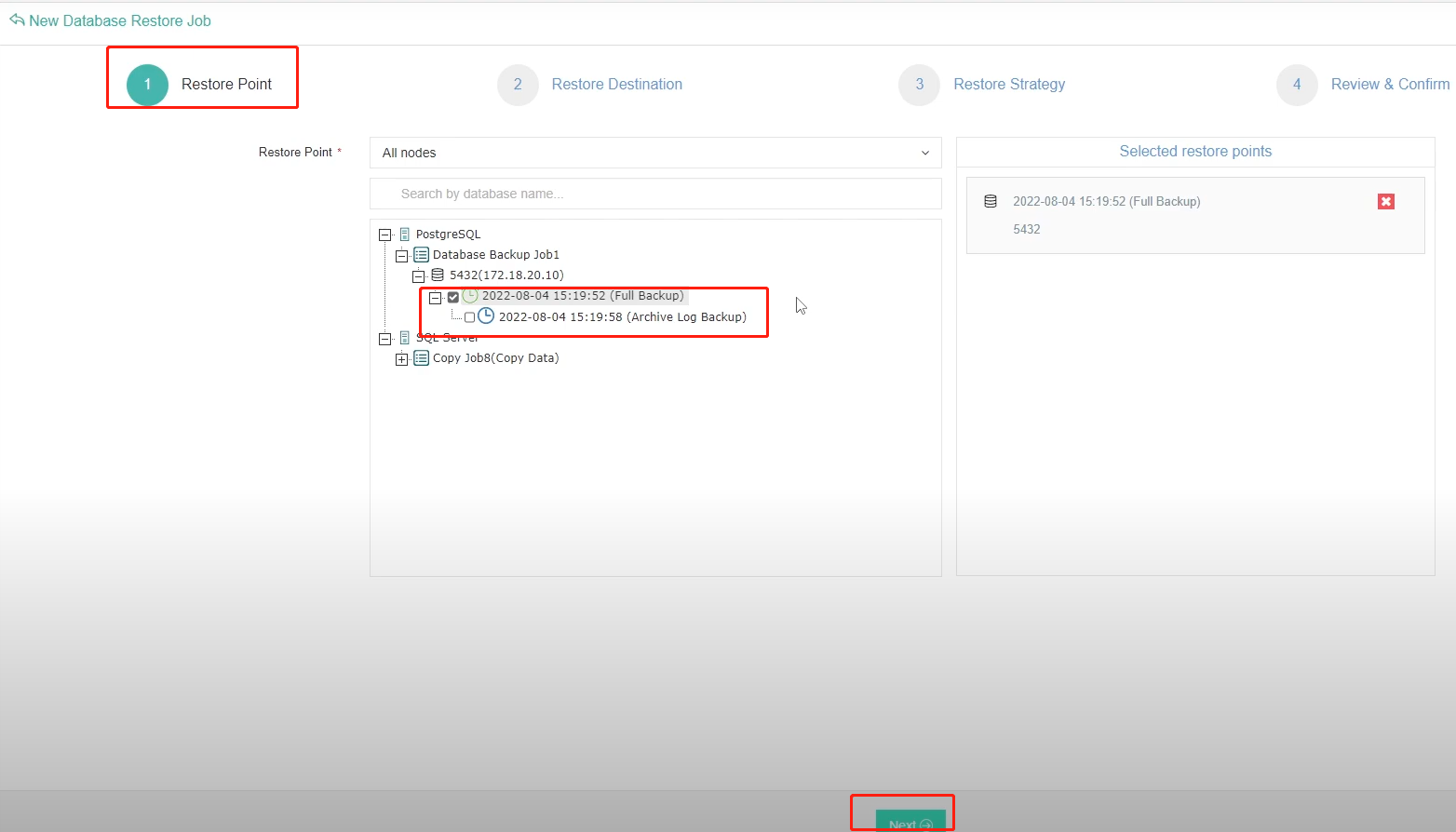1456x832 pixels.
Task: Select step 1 Restore Point circle
Action: tap(147, 85)
